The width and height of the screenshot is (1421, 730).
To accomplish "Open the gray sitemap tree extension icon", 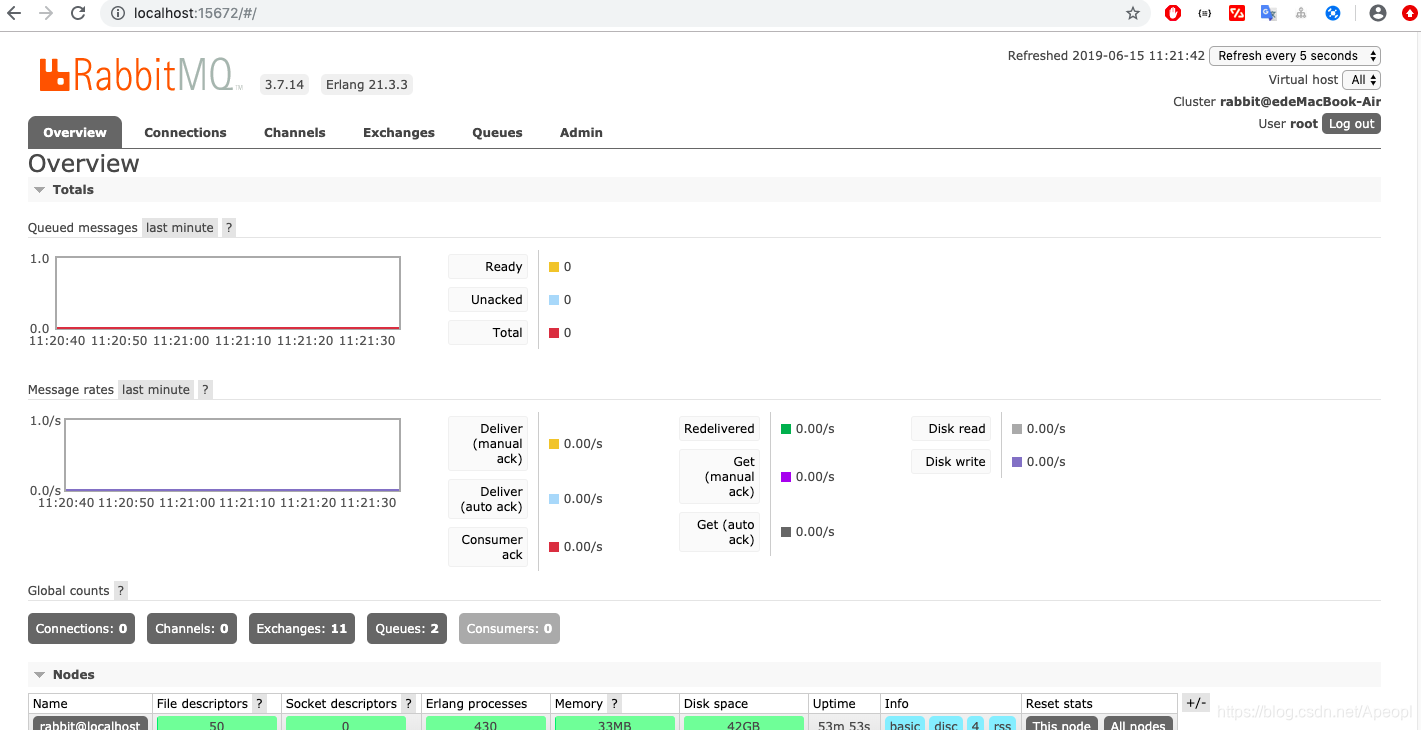I will point(1301,13).
